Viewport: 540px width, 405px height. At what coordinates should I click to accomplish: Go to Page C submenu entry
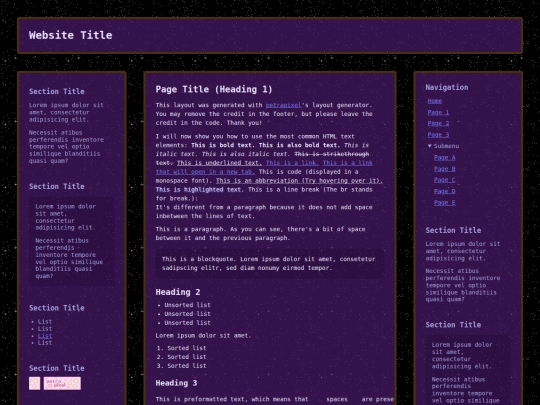pos(445,180)
